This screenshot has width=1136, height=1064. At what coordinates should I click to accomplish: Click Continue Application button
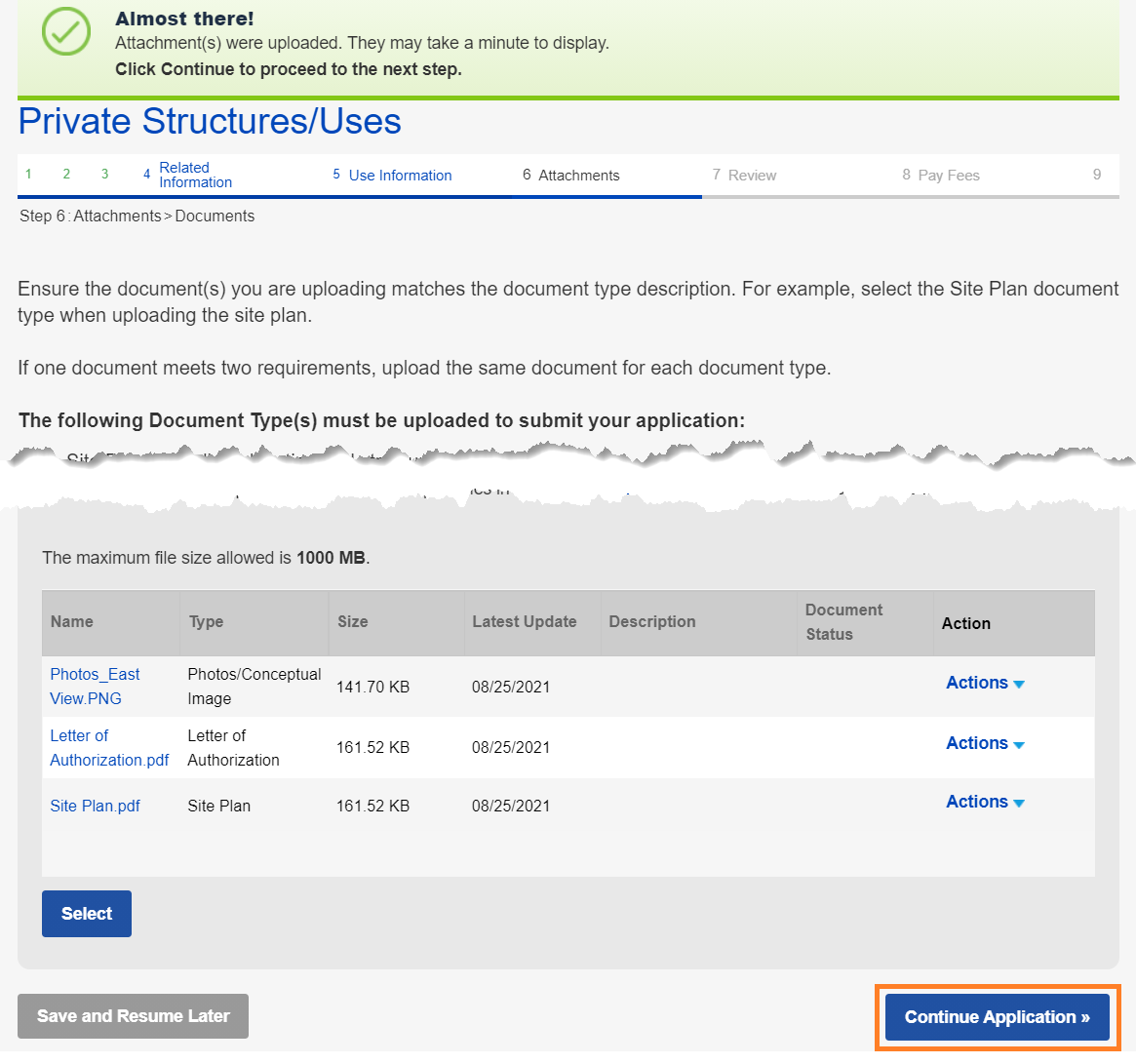pyautogui.click(x=997, y=1017)
